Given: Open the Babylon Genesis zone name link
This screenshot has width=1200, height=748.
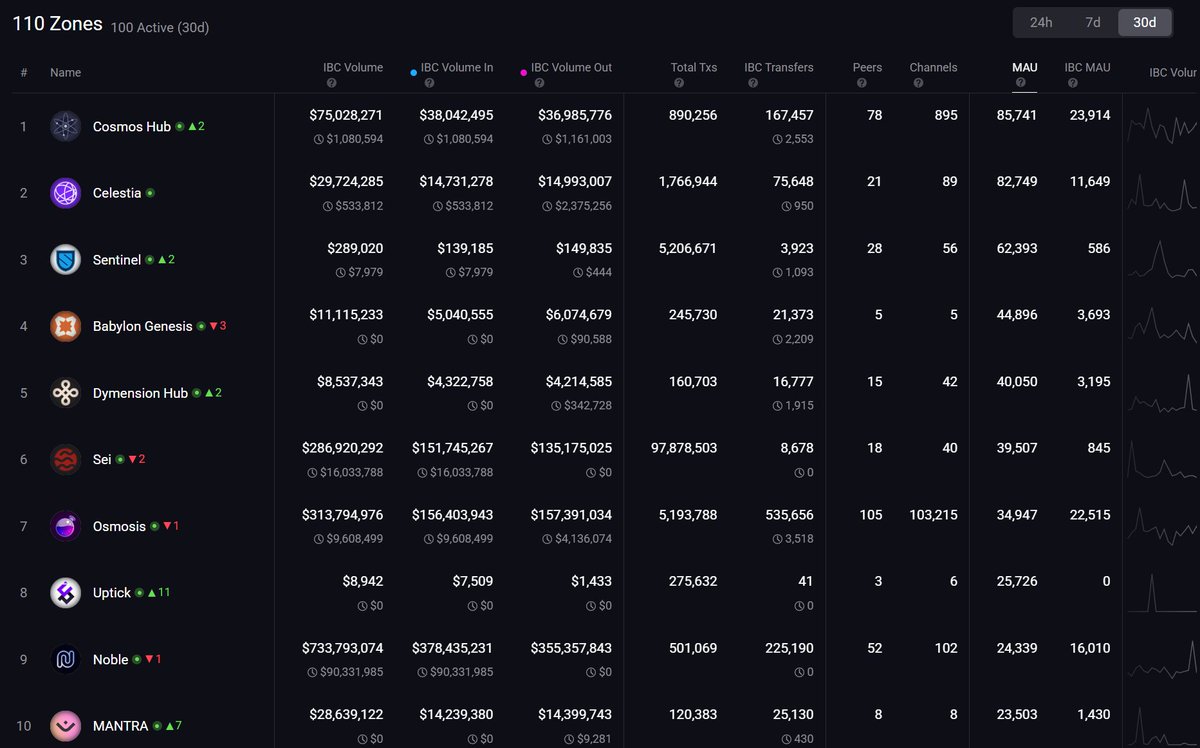Looking at the screenshot, I should point(143,326).
